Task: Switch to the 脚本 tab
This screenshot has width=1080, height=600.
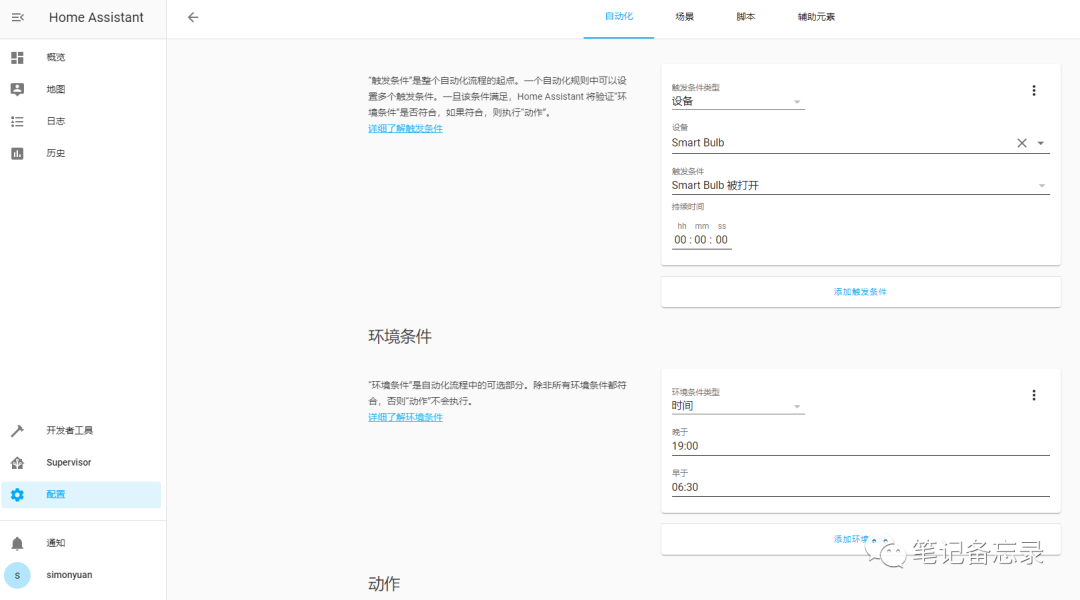Action: point(745,17)
